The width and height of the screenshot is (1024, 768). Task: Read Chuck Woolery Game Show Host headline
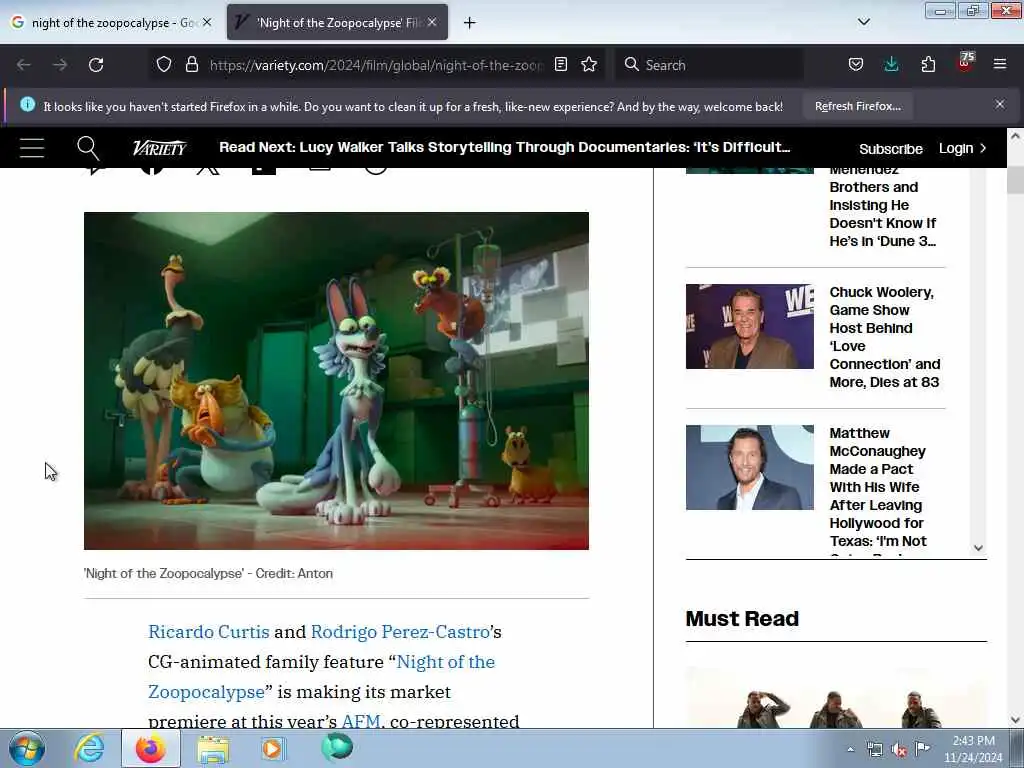click(885, 337)
